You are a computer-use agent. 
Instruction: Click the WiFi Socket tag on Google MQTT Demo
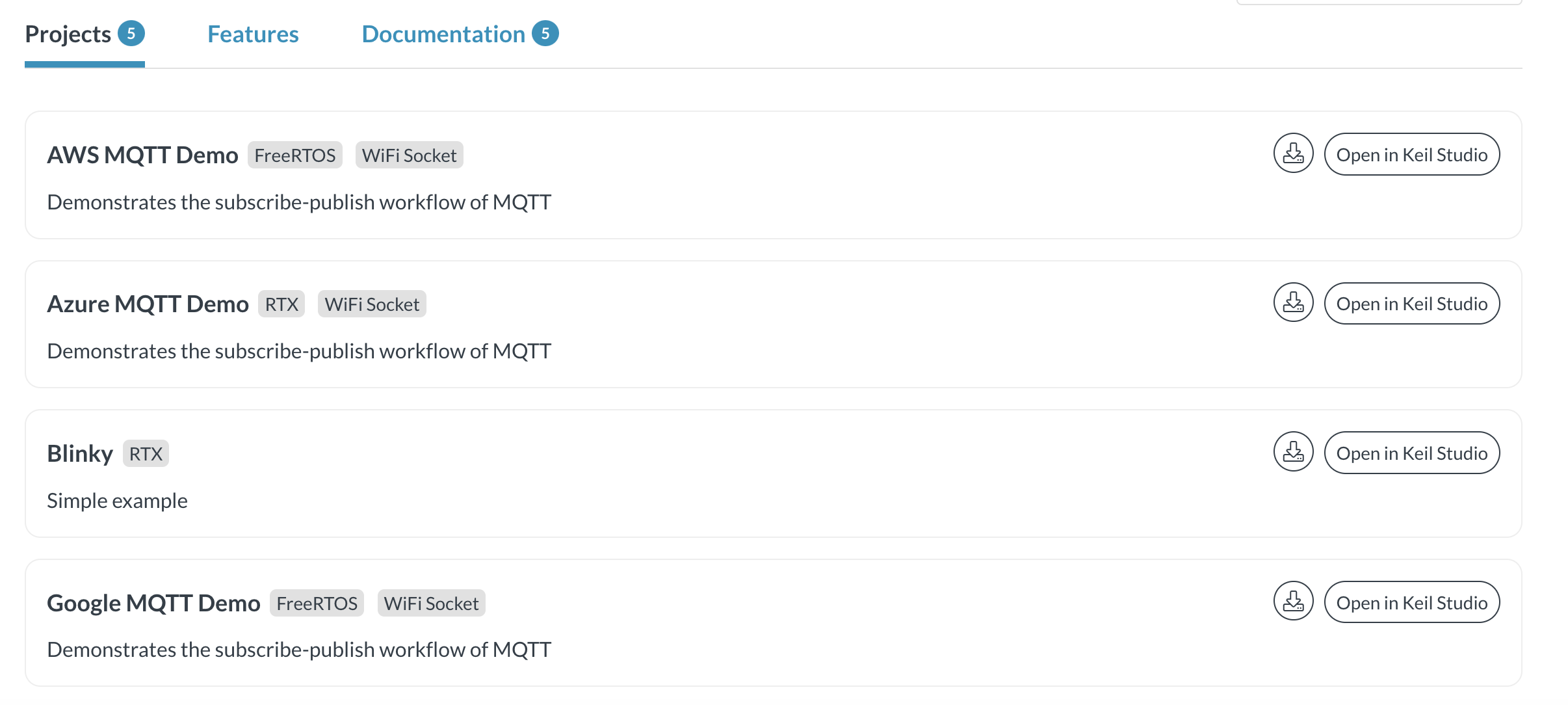431,603
